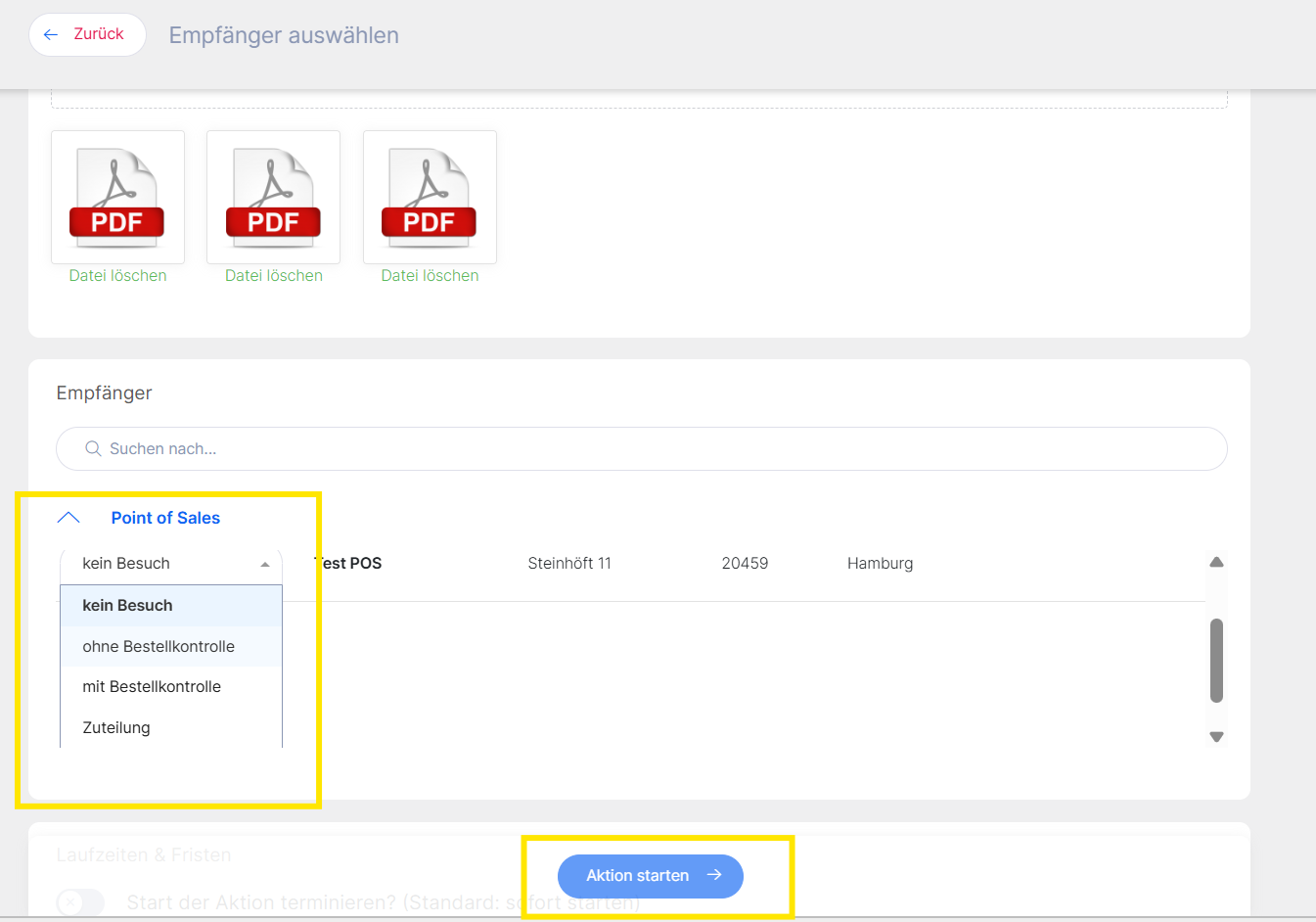This screenshot has height=922, width=1316.
Task: Open the first PDF file thumbnail
Action: pos(117,197)
